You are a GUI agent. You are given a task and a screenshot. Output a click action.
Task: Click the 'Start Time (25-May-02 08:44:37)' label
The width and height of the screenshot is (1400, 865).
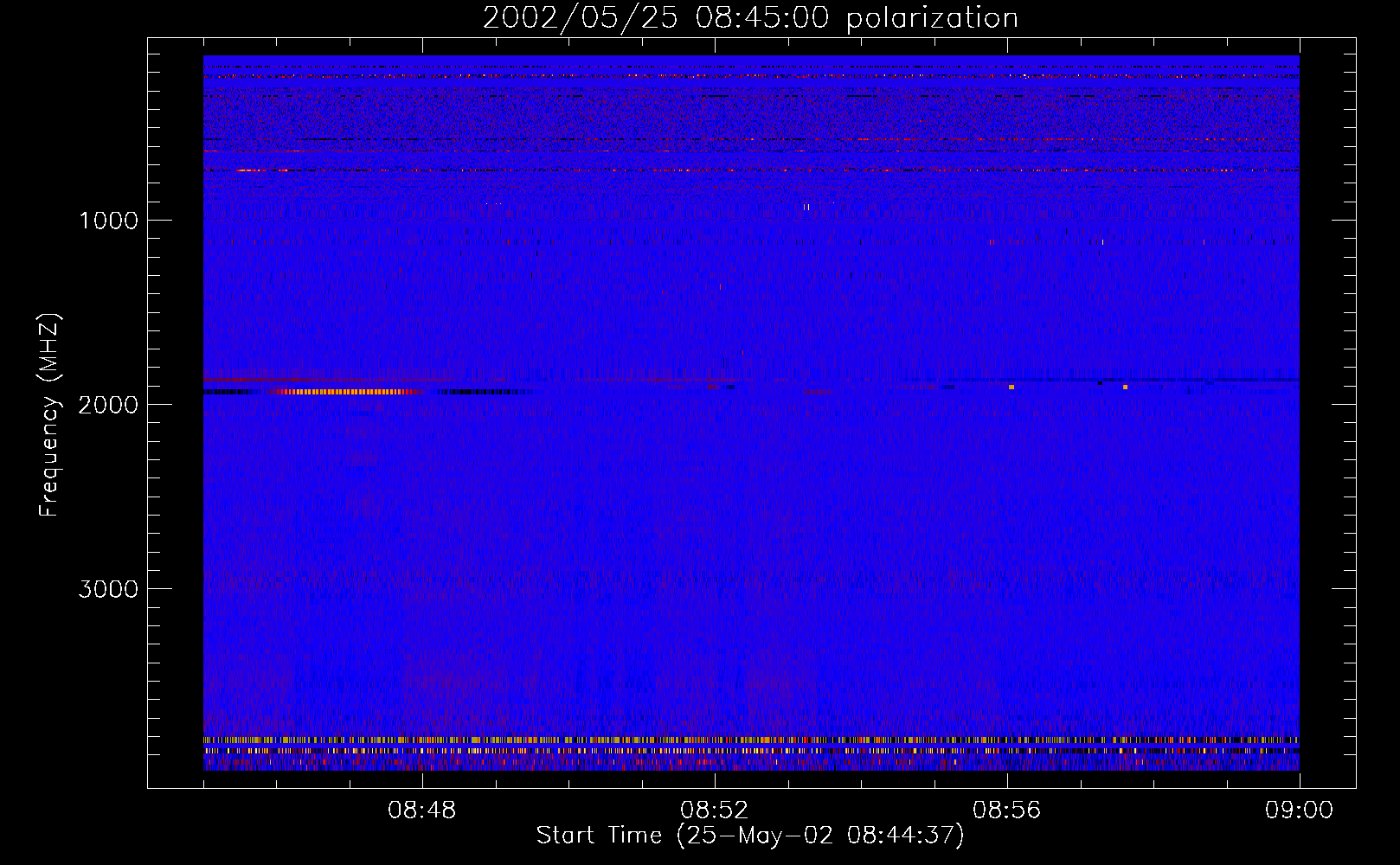(x=750, y=836)
